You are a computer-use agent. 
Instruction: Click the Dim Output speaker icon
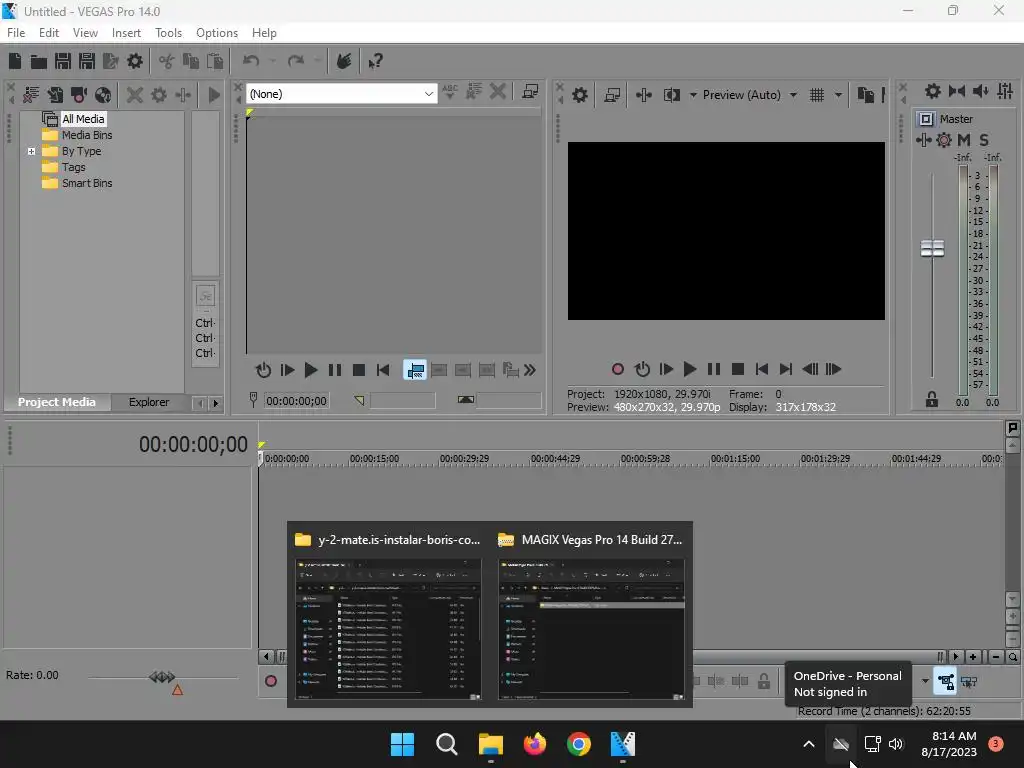[980, 91]
